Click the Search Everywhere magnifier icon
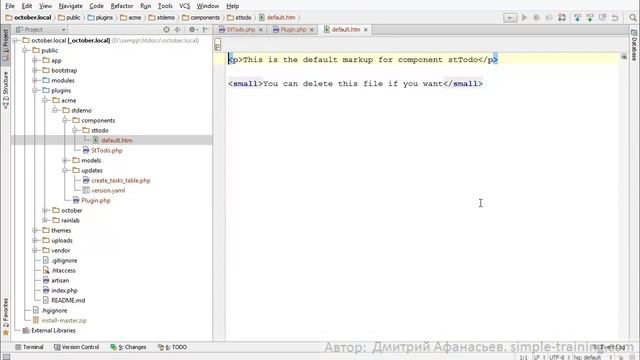This screenshot has height=360, width=640. pyautogui.click(x=633, y=18)
